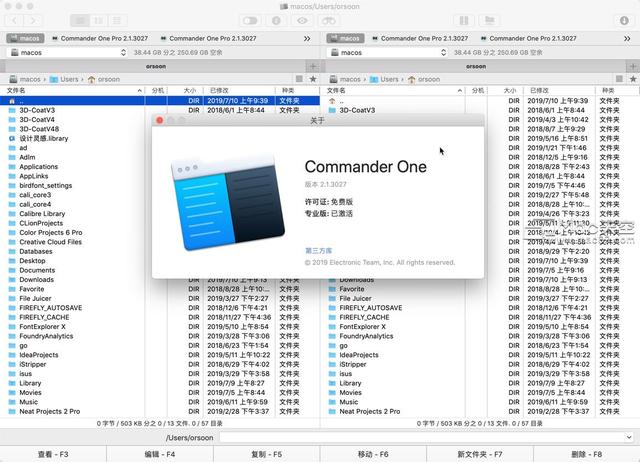Sort left panel by 文件名 column

coord(72,90)
